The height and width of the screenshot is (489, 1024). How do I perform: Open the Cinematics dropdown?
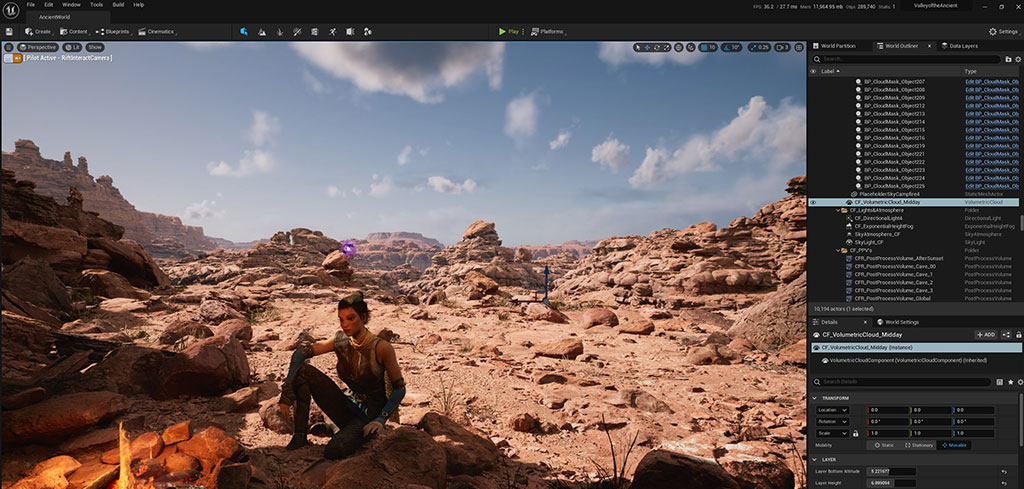pos(157,31)
